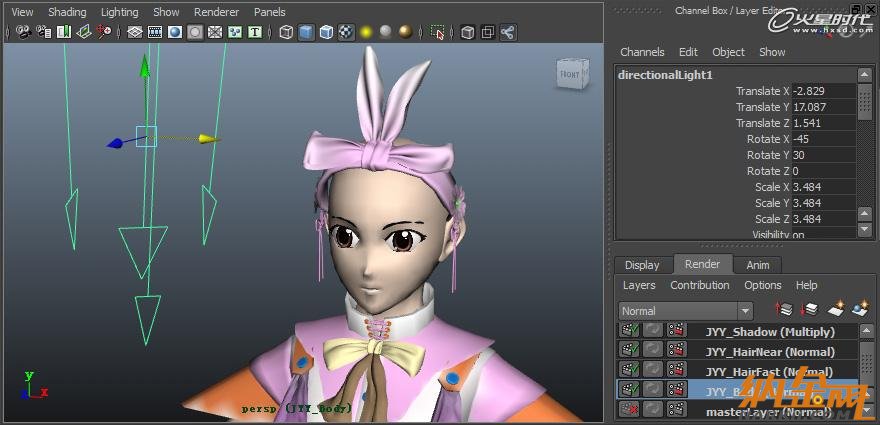This screenshot has width=880, height=425.
Task: Click the Rotate X value field
Action: click(x=823, y=139)
